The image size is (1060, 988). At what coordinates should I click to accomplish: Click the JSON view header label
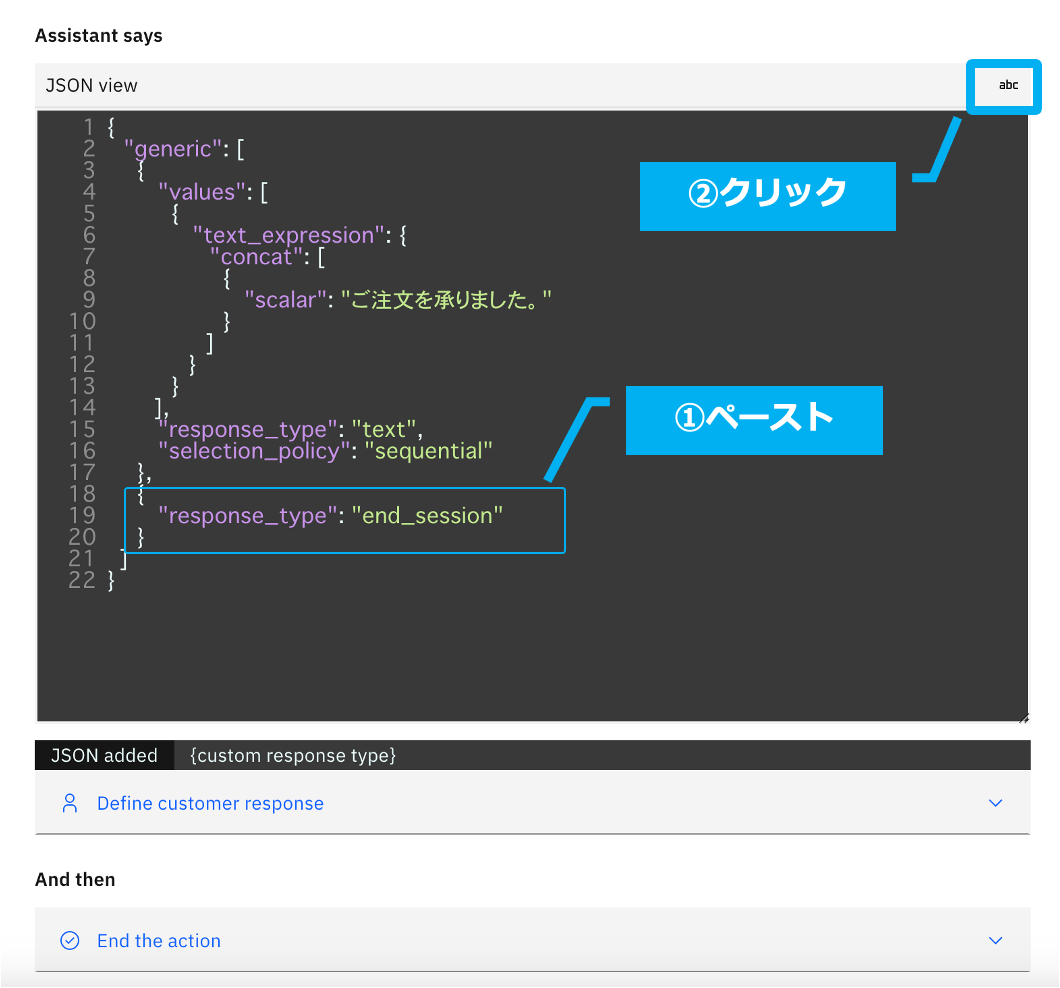click(91, 86)
